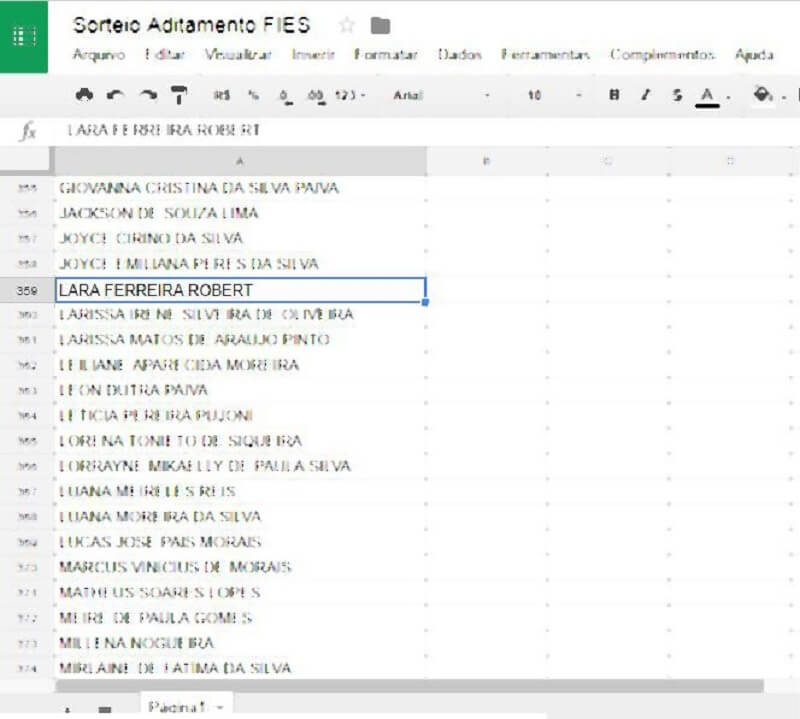
Task: Open the Arquivo menu
Action: pos(98,55)
